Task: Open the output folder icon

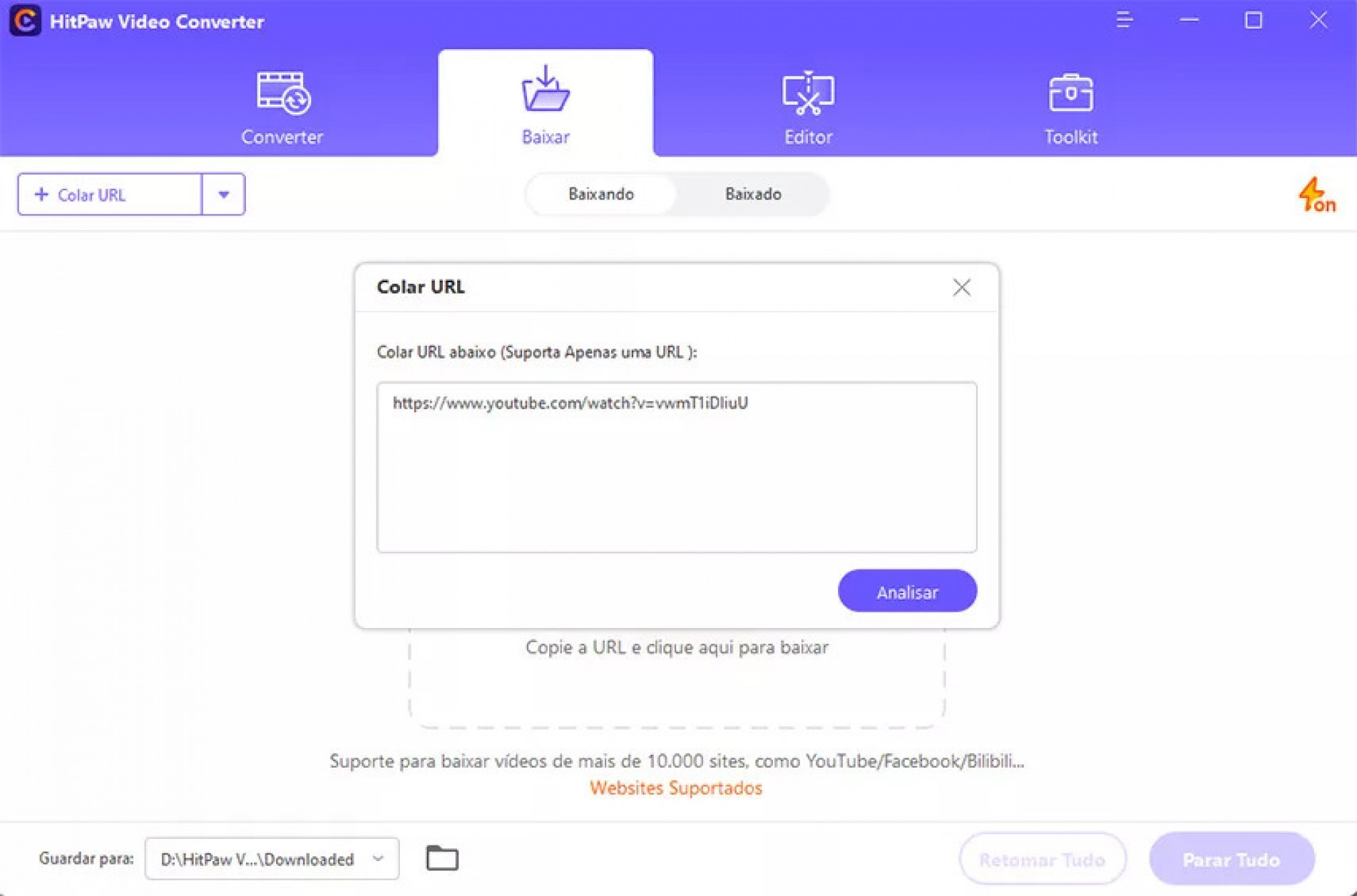Action: (442, 858)
